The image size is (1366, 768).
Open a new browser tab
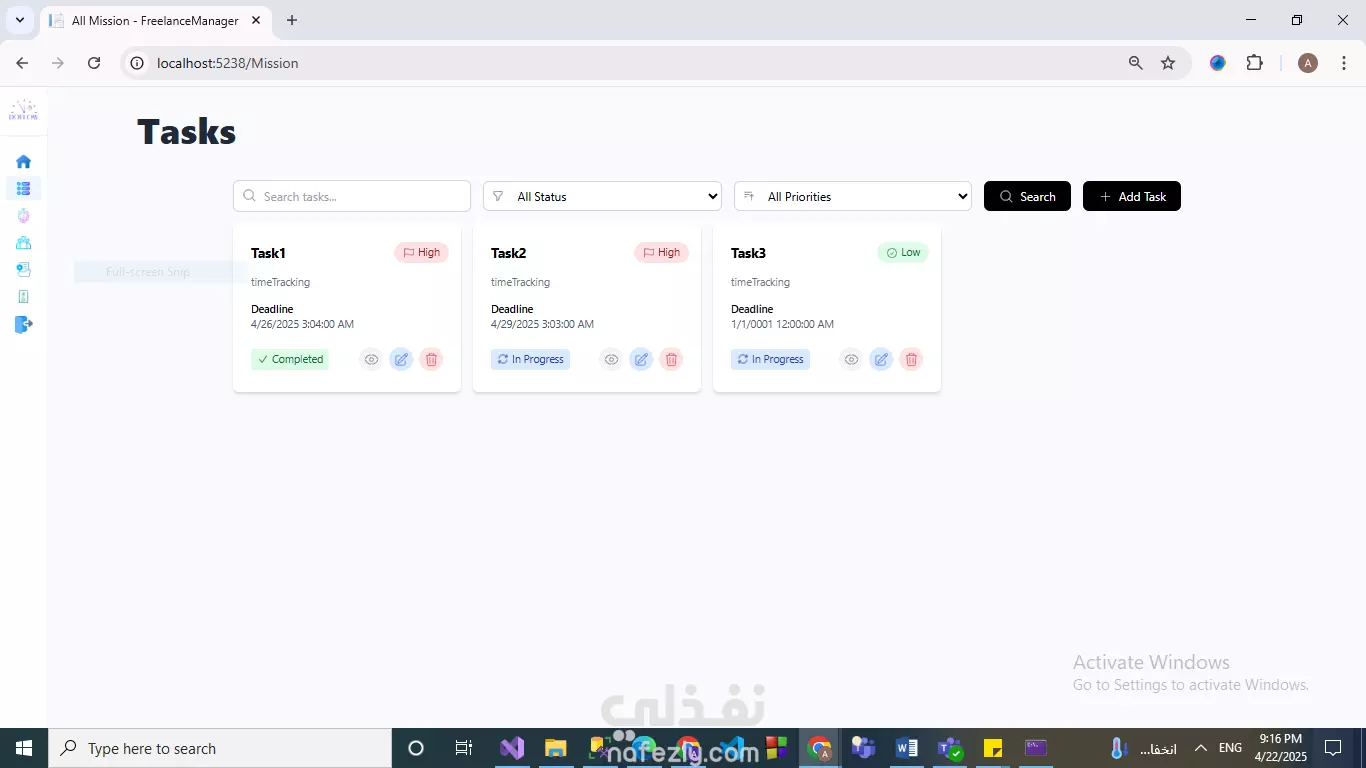292,20
